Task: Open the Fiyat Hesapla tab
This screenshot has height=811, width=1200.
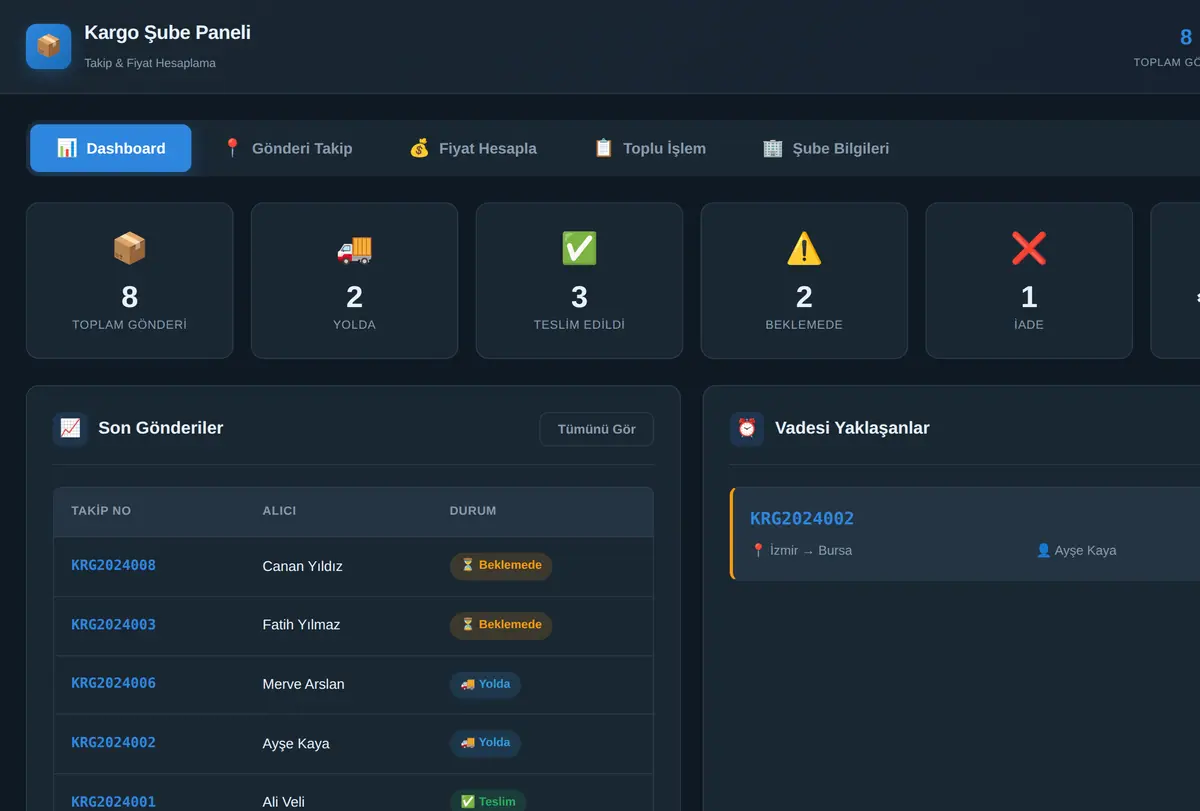Action: point(473,148)
